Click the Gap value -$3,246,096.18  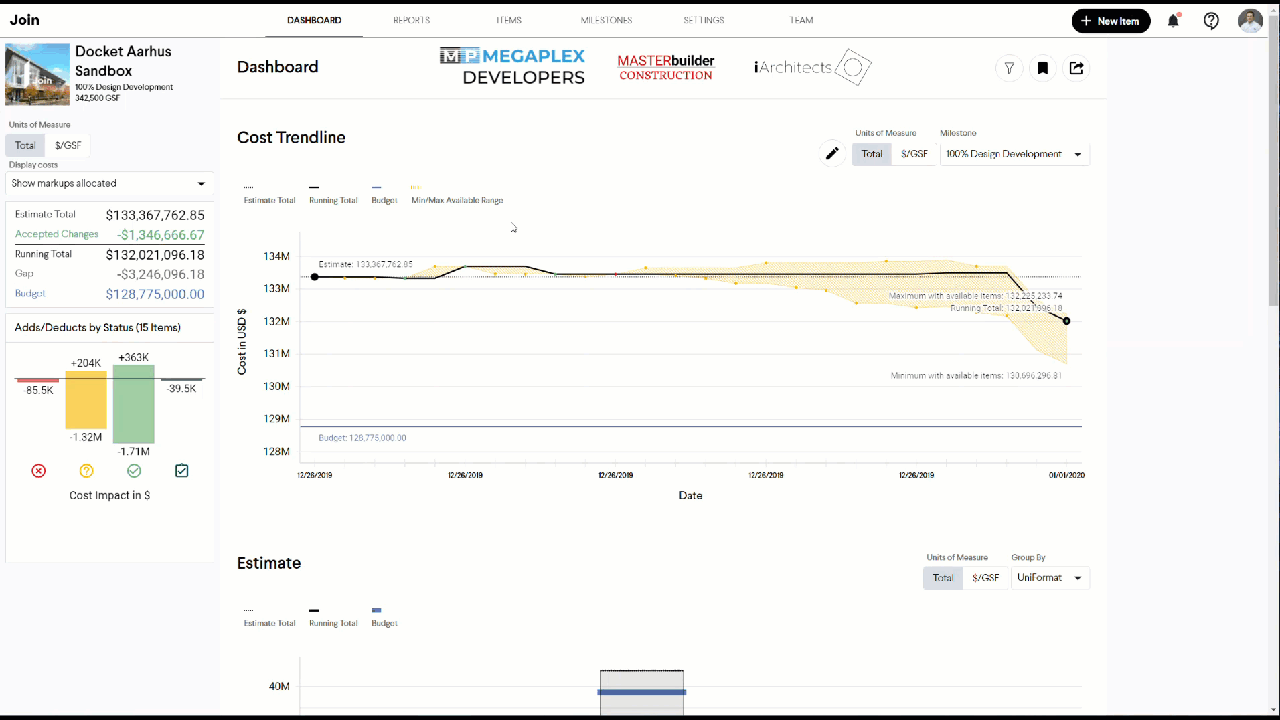(160, 274)
